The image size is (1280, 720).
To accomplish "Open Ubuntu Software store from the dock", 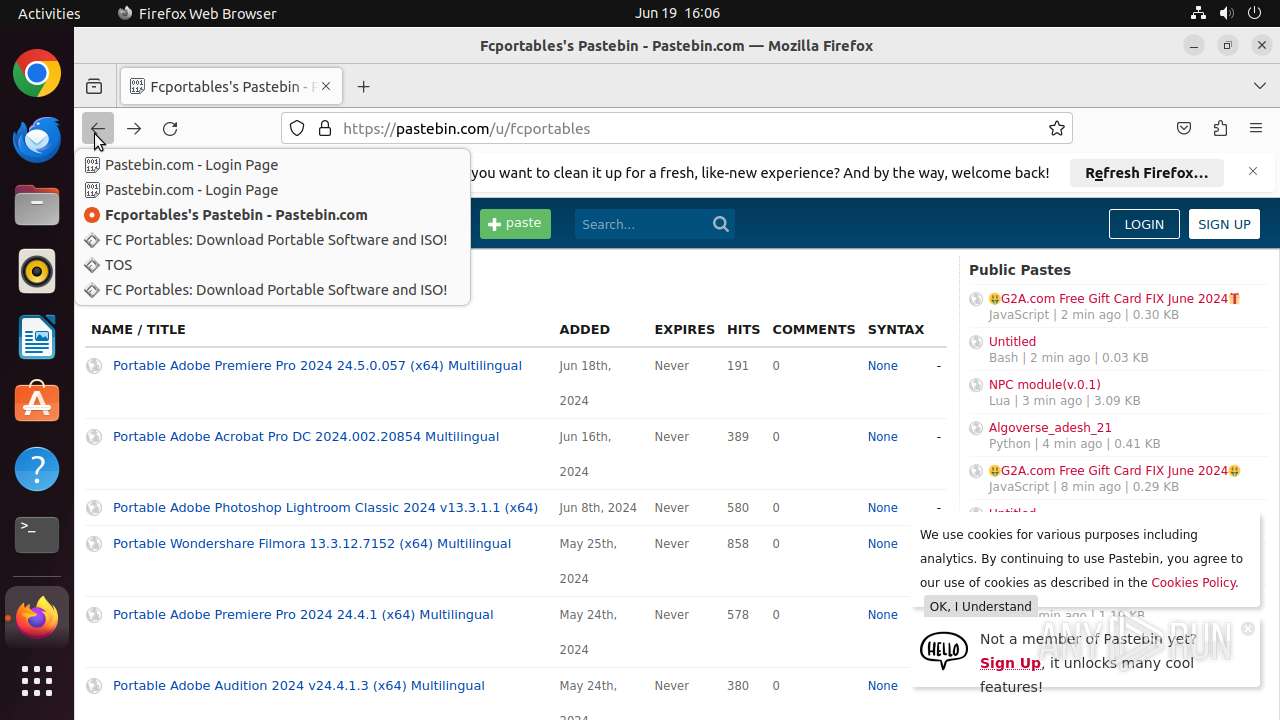I will pos(37,403).
